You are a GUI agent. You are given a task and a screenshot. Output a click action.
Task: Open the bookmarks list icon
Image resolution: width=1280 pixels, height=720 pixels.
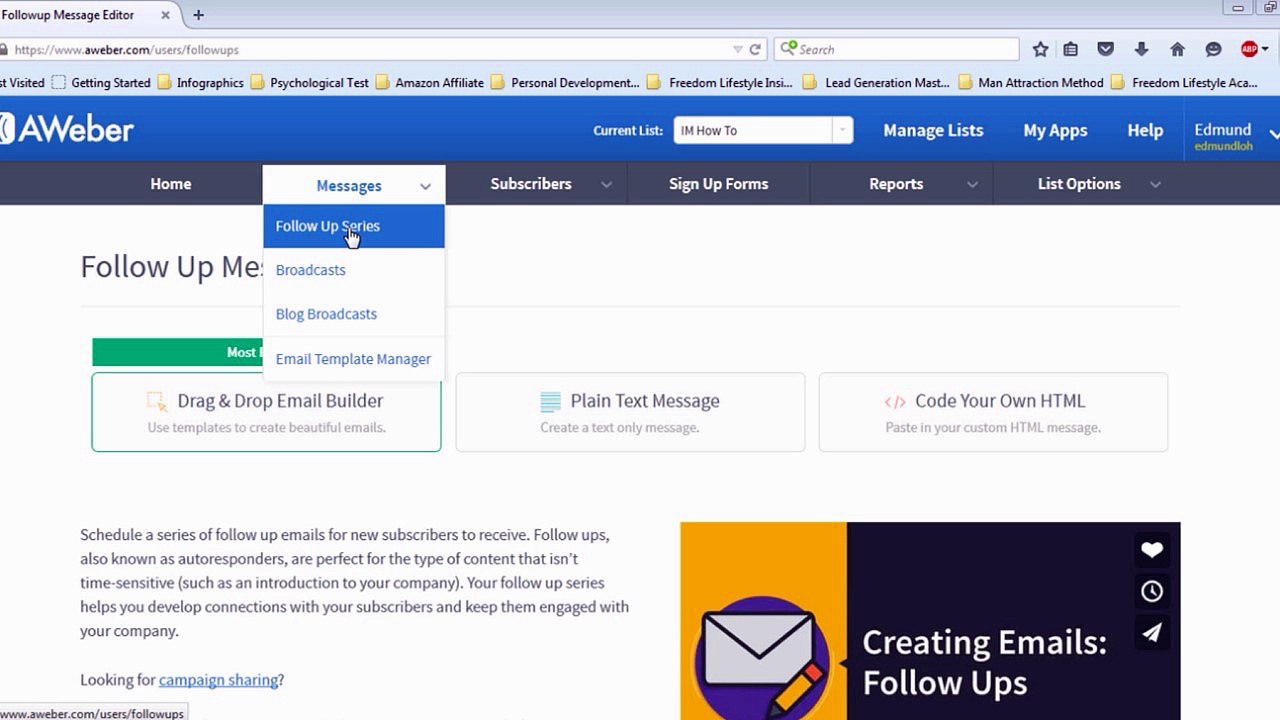pos(1071,49)
